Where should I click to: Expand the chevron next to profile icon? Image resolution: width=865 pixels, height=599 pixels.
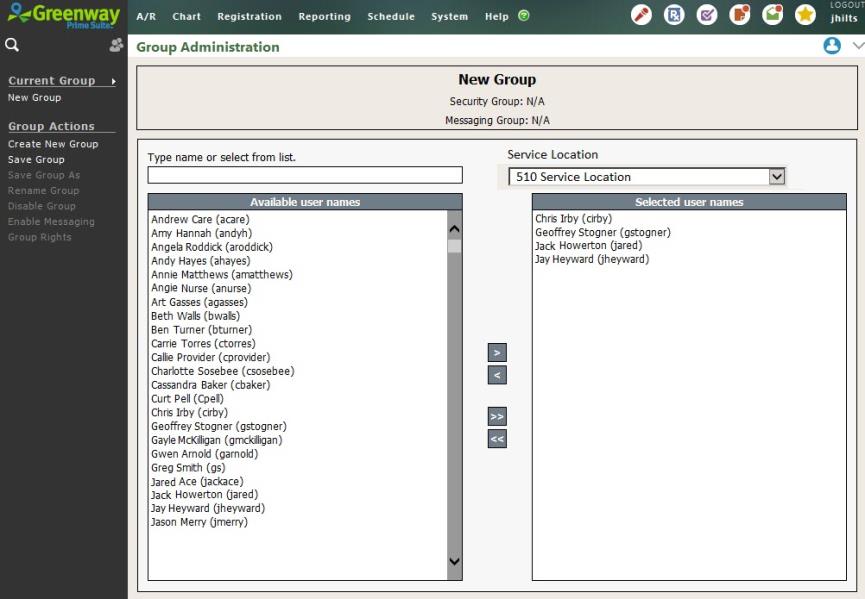857,46
